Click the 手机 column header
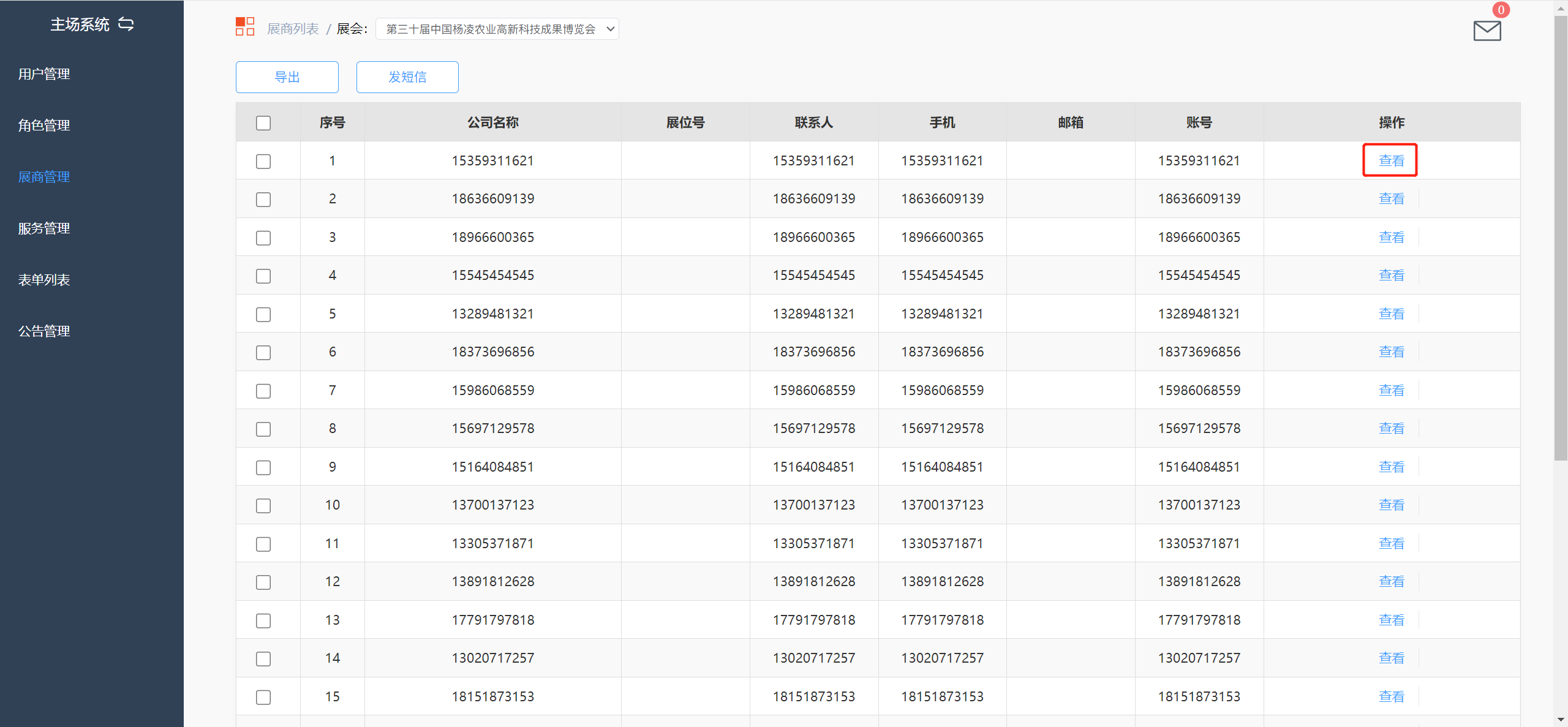 click(x=942, y=122)
